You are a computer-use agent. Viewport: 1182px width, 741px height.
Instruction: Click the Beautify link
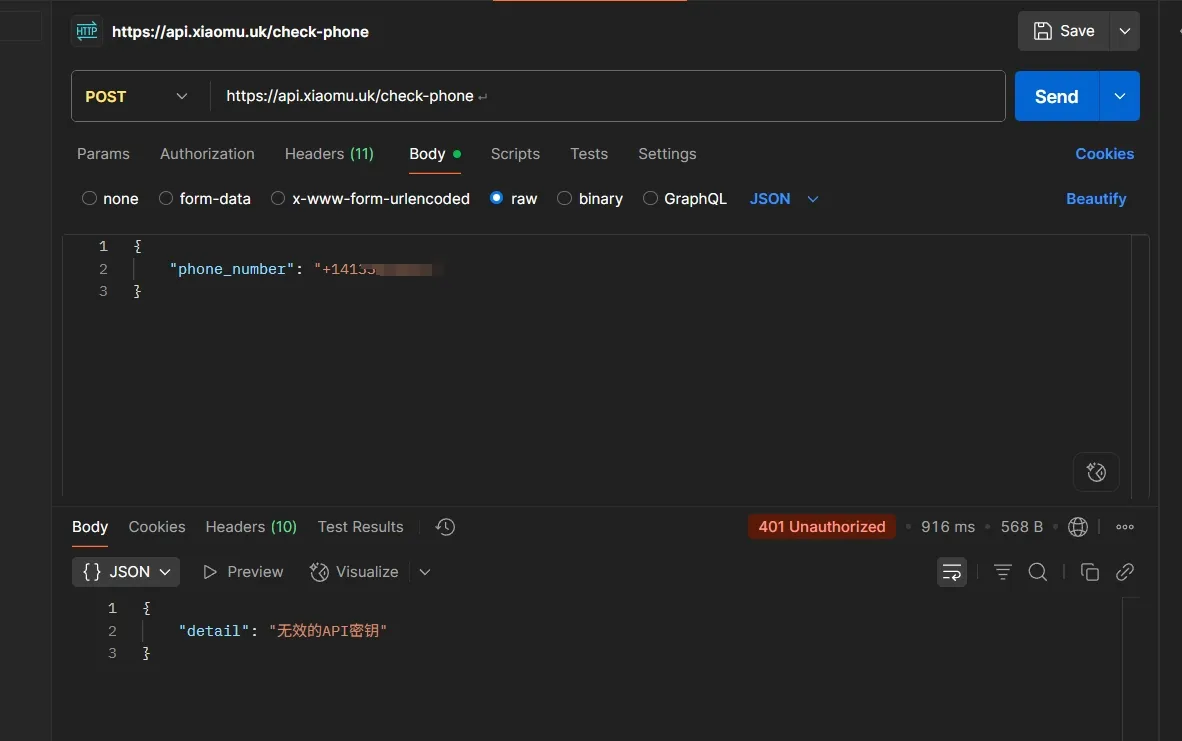tap(1096, 199)
